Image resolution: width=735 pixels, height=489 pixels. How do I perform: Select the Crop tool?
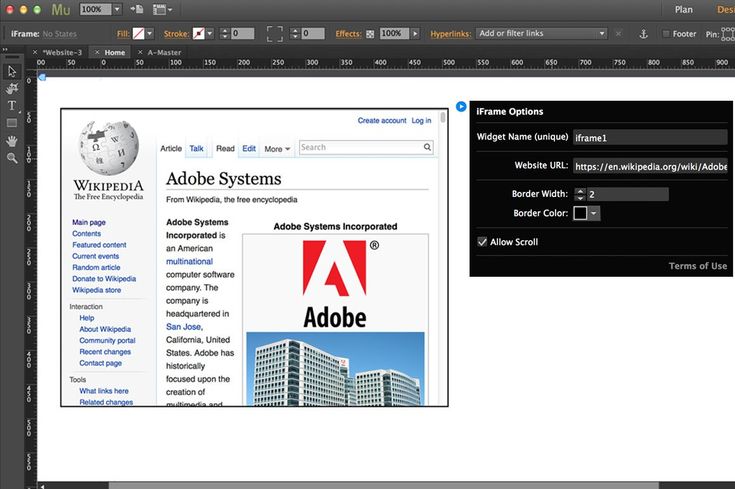[12, 88]
